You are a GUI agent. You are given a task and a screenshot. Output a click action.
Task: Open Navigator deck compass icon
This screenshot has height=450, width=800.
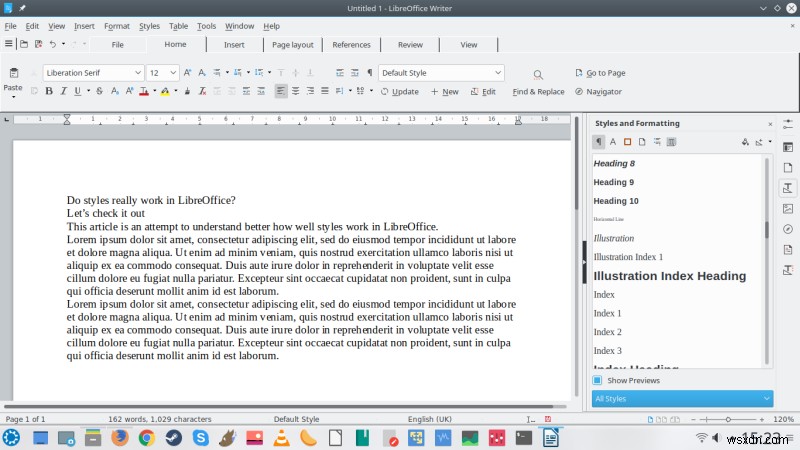[788, 229]
